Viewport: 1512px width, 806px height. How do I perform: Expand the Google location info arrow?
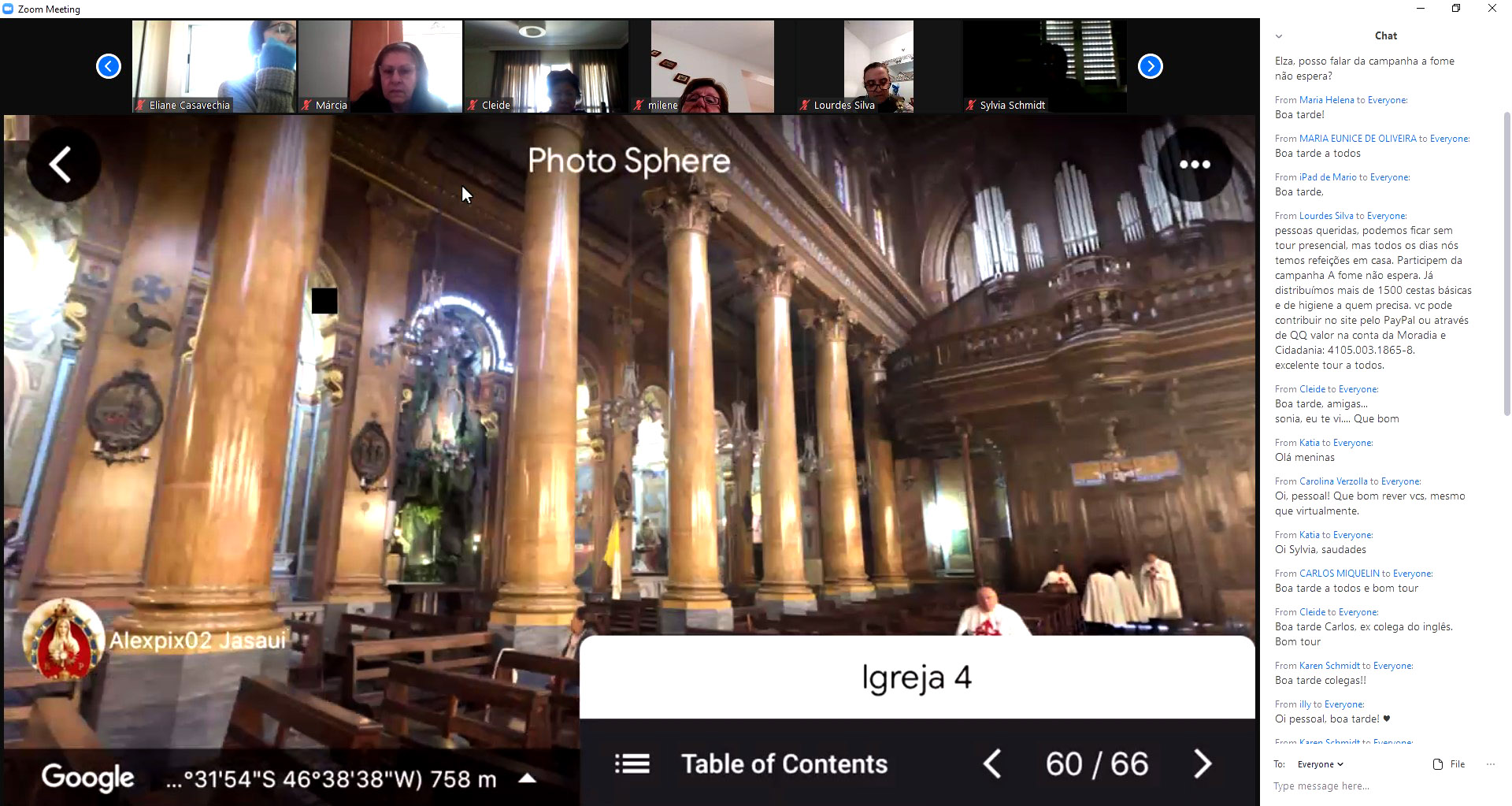pos(528,778)
